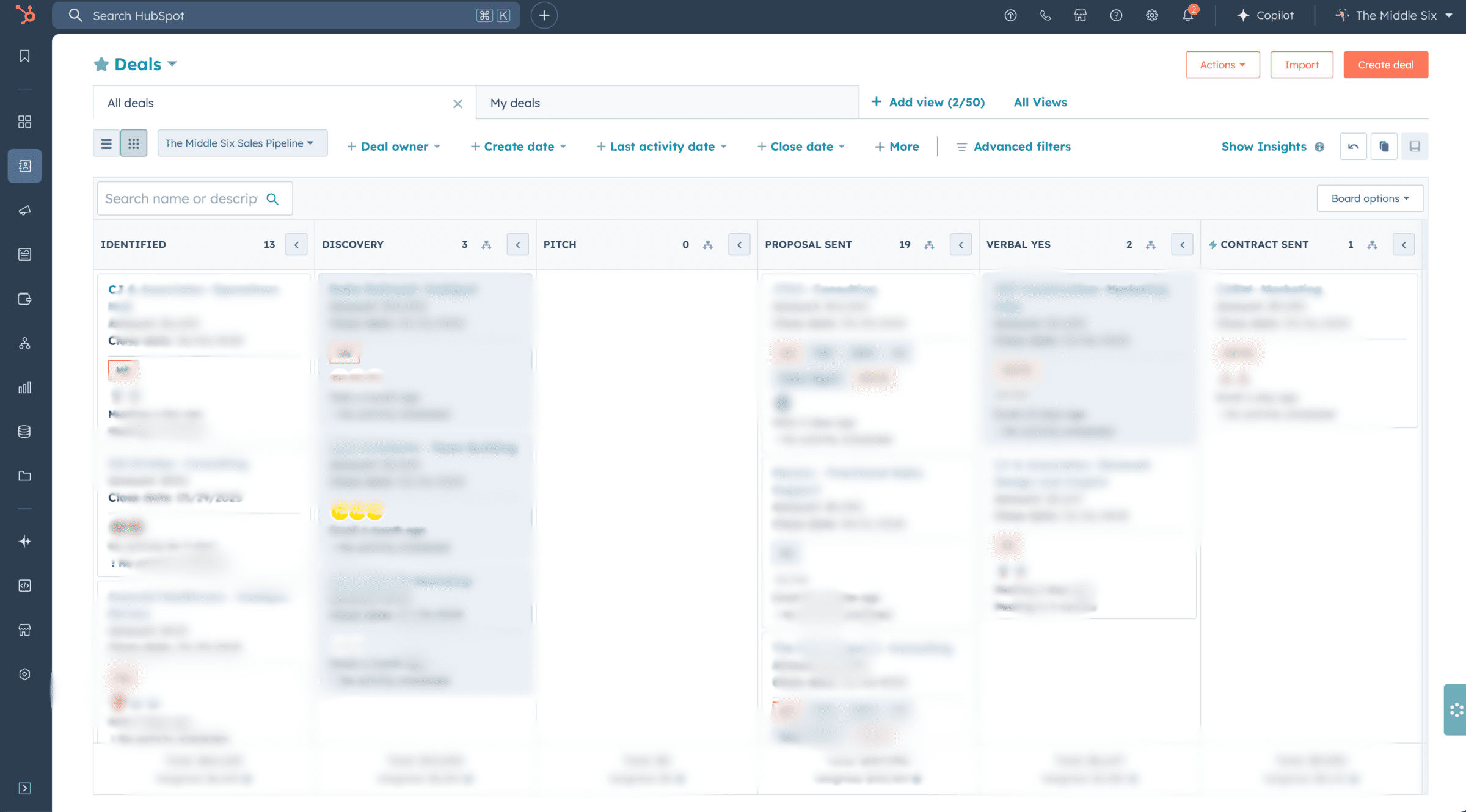
Task: Expand the sidebar with bottom arrow icon
Action: coord(24,788)
